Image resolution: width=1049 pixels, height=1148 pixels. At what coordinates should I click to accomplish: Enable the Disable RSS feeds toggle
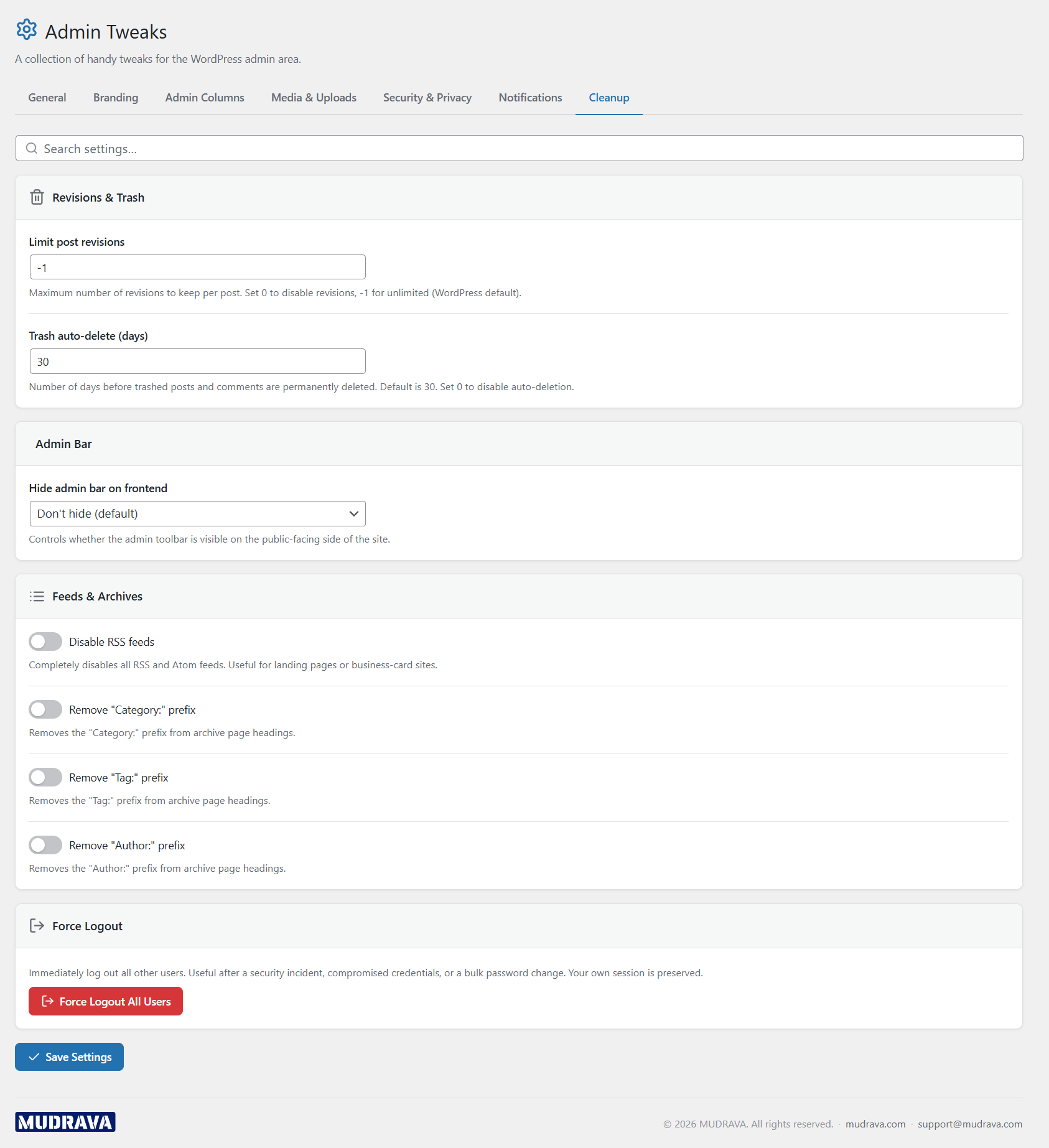point(45,641)
